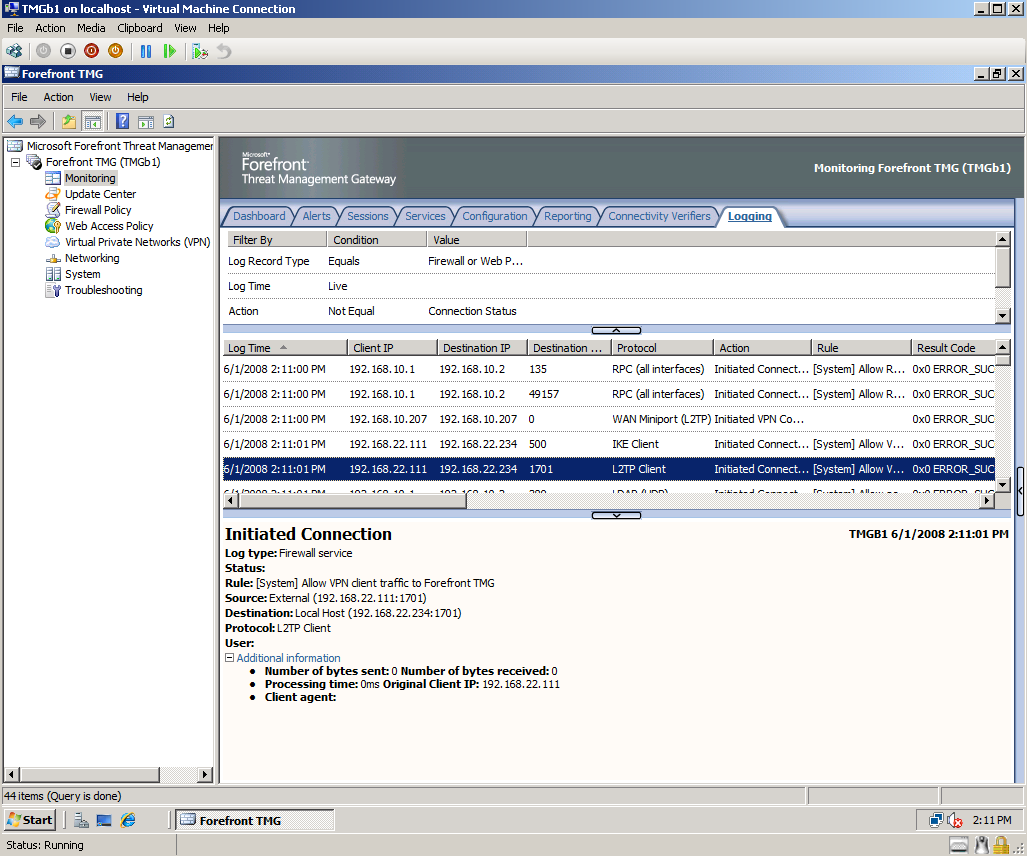Select the WAN Miniport (L2TP) log row

pyautogui.click(x=608, y=419)
